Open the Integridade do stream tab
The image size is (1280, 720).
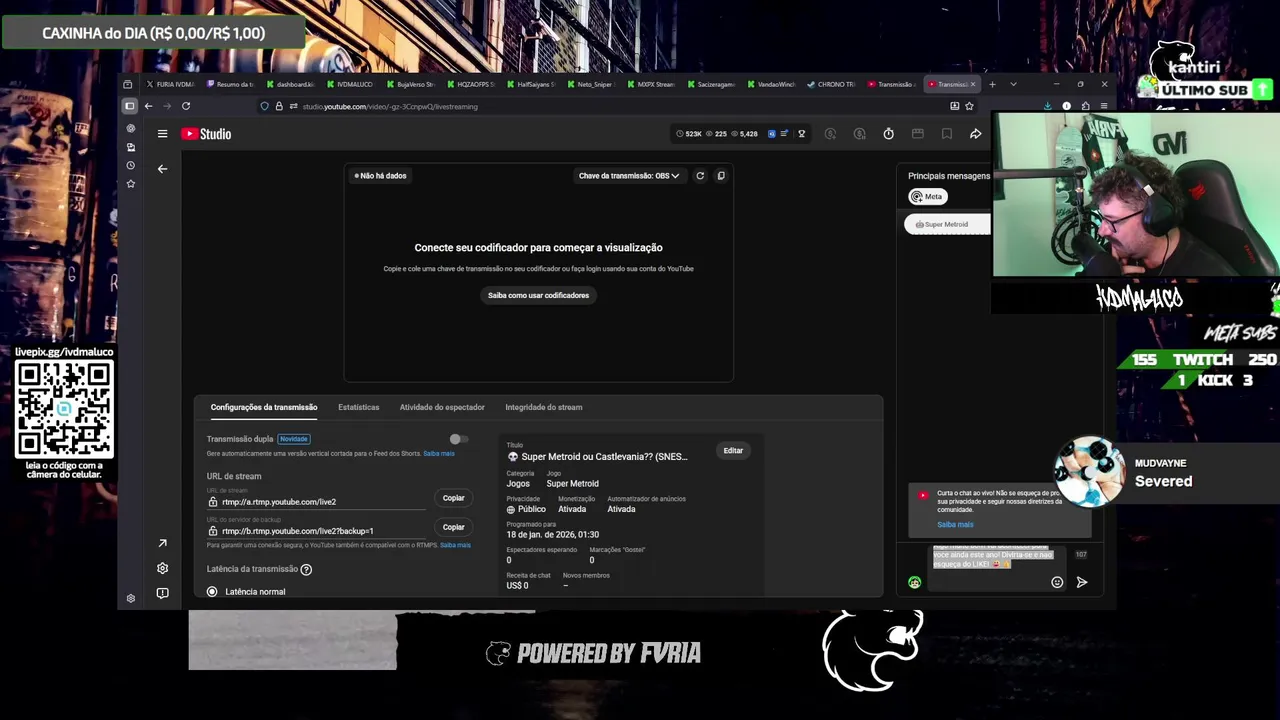[544, 407]
